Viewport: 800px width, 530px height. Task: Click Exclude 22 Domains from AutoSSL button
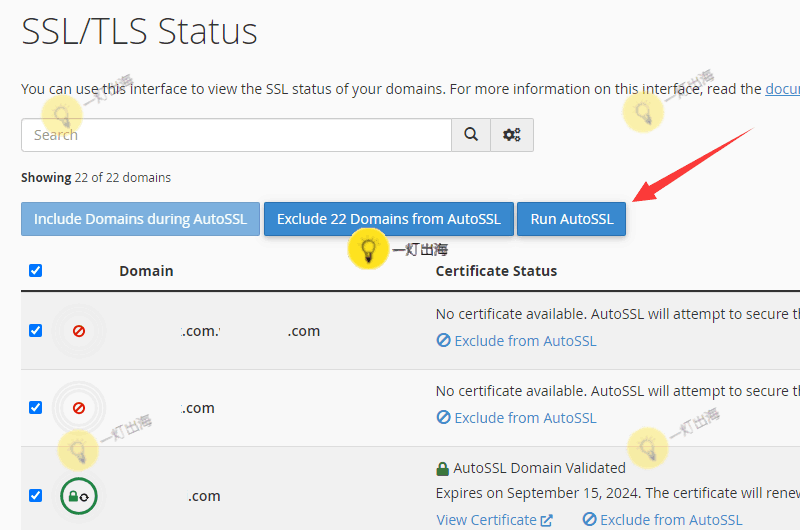click(x=389, y=219)
